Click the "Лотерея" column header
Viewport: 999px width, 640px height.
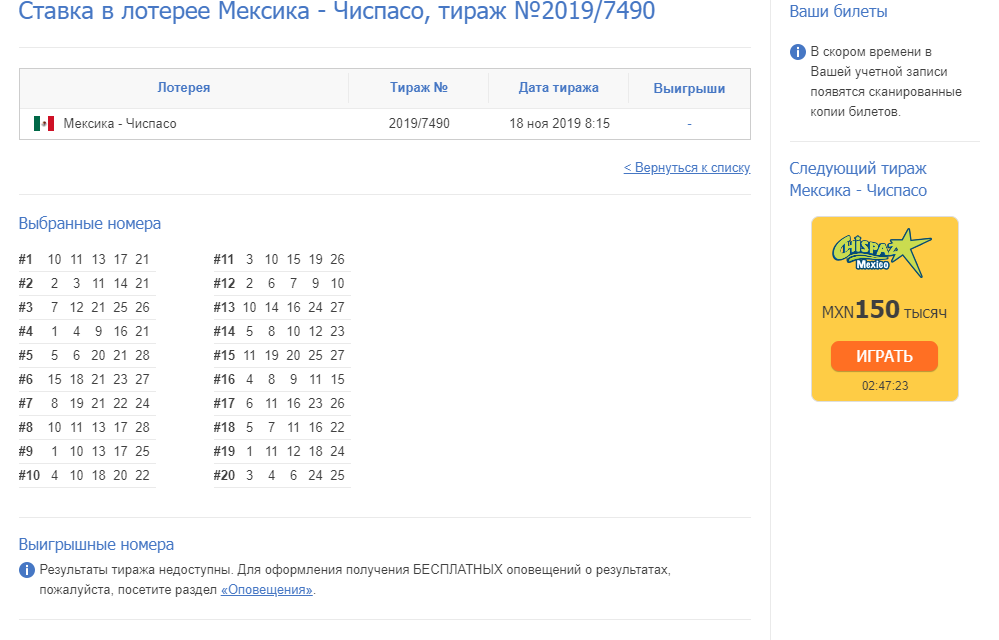[x=184, y=87]
